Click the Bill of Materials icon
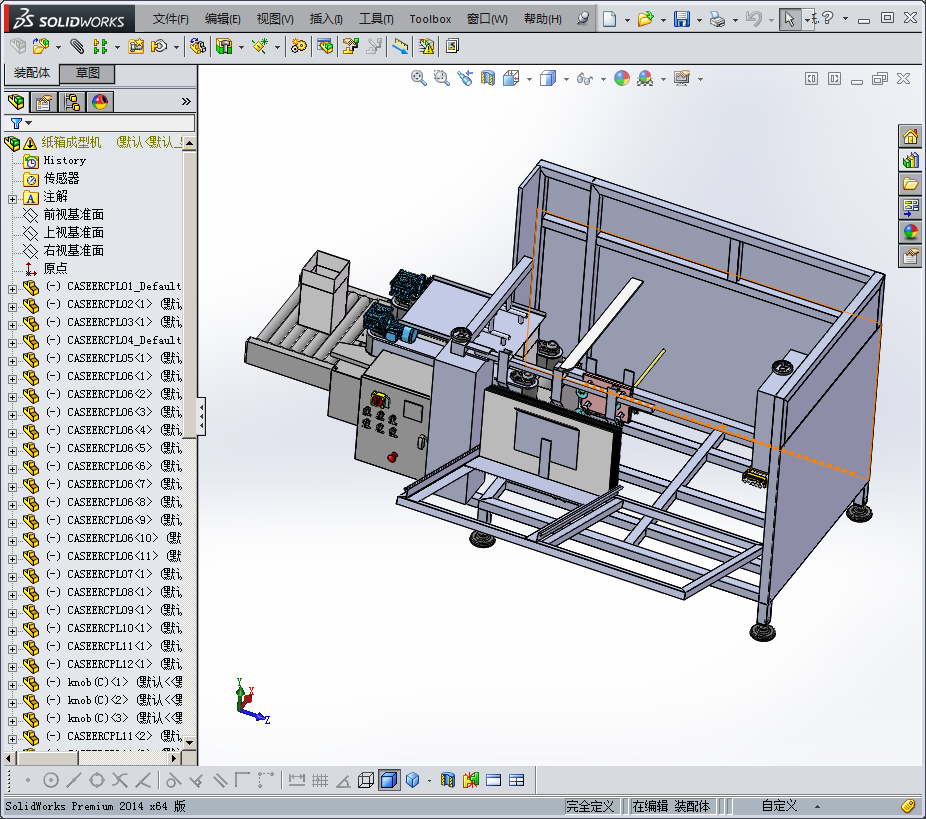This screenshot has width=926, height=819. pos(325,46)
